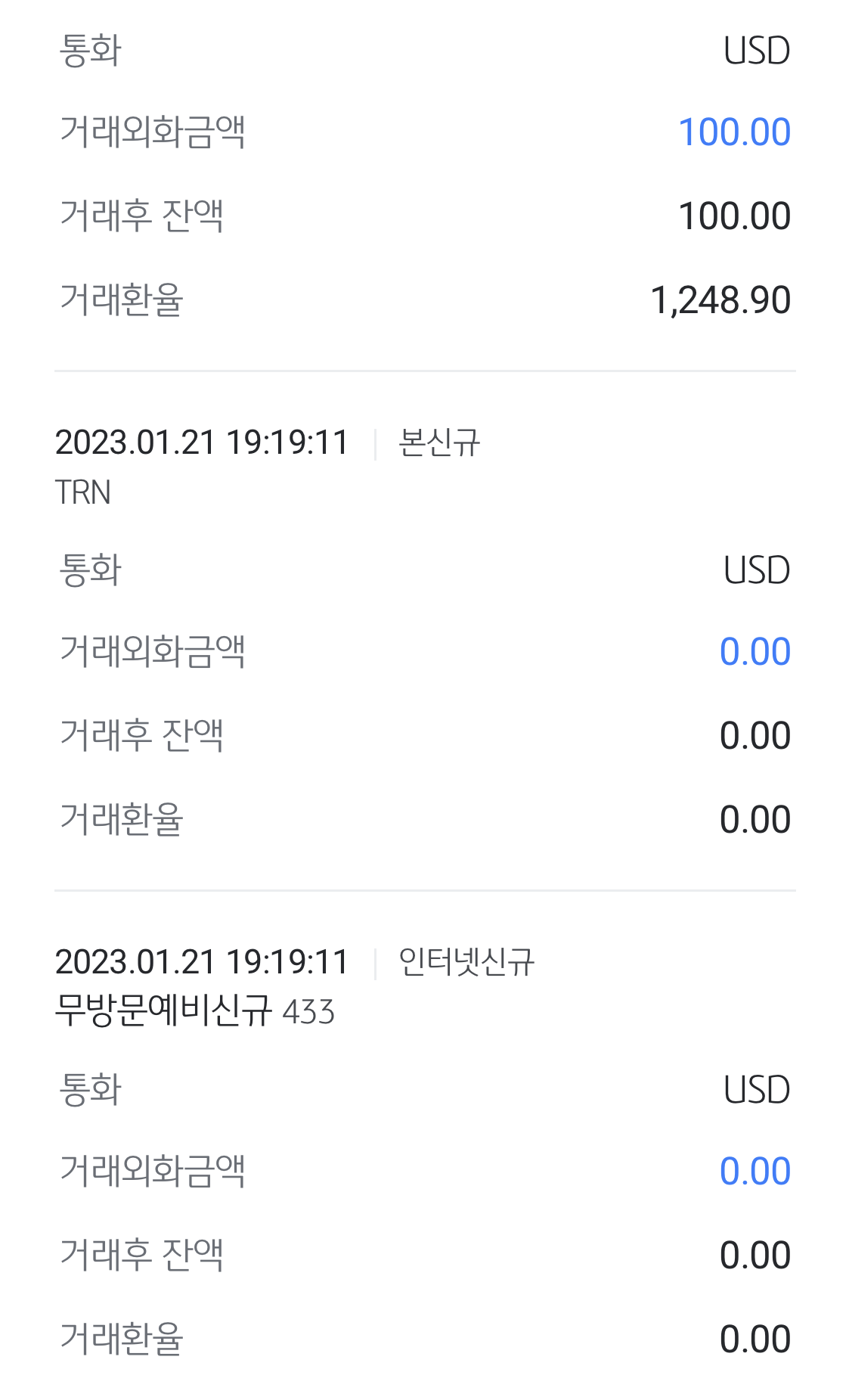Tap the 본신규 transaction type label
The width and height of the screenshot is (849, 1400).
(x=439, y=442)
